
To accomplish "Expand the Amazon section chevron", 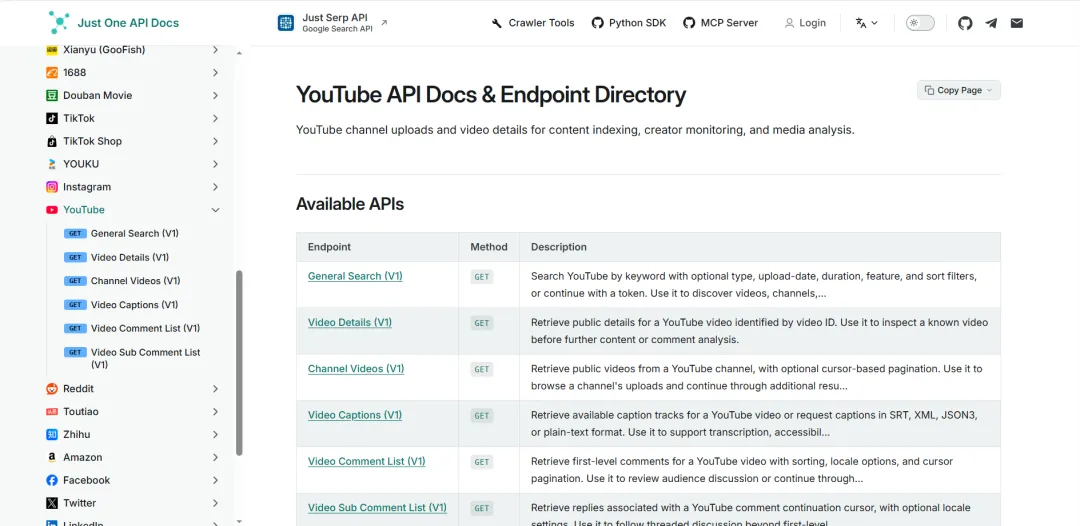I will point(216,457).
